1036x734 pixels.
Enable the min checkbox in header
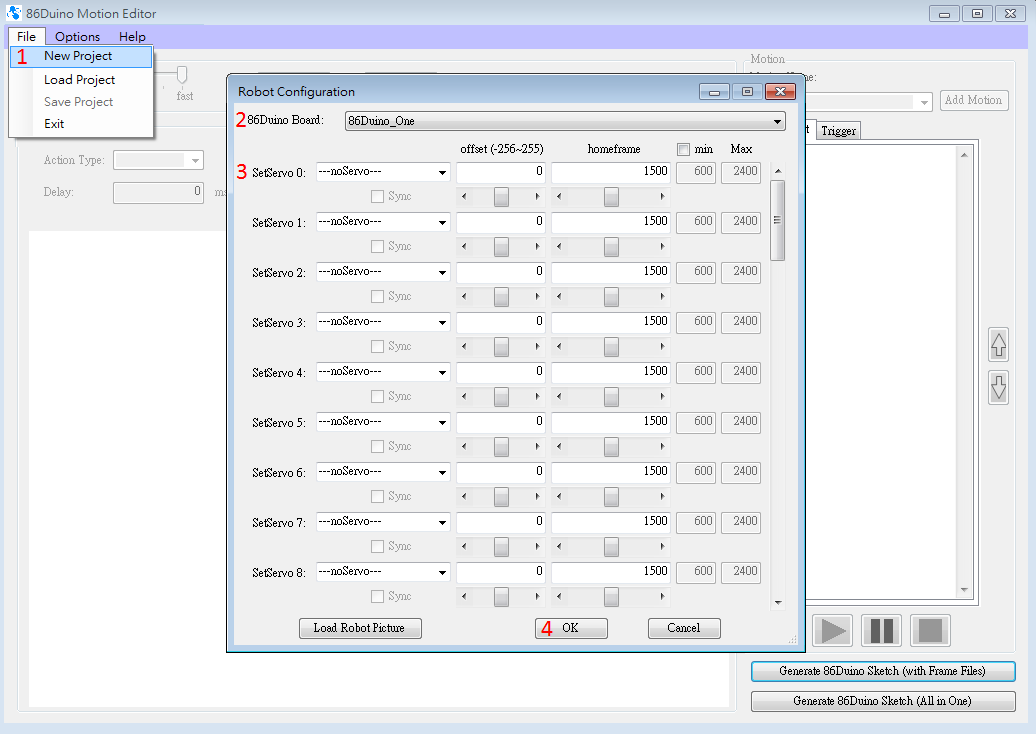coord(683,149)
